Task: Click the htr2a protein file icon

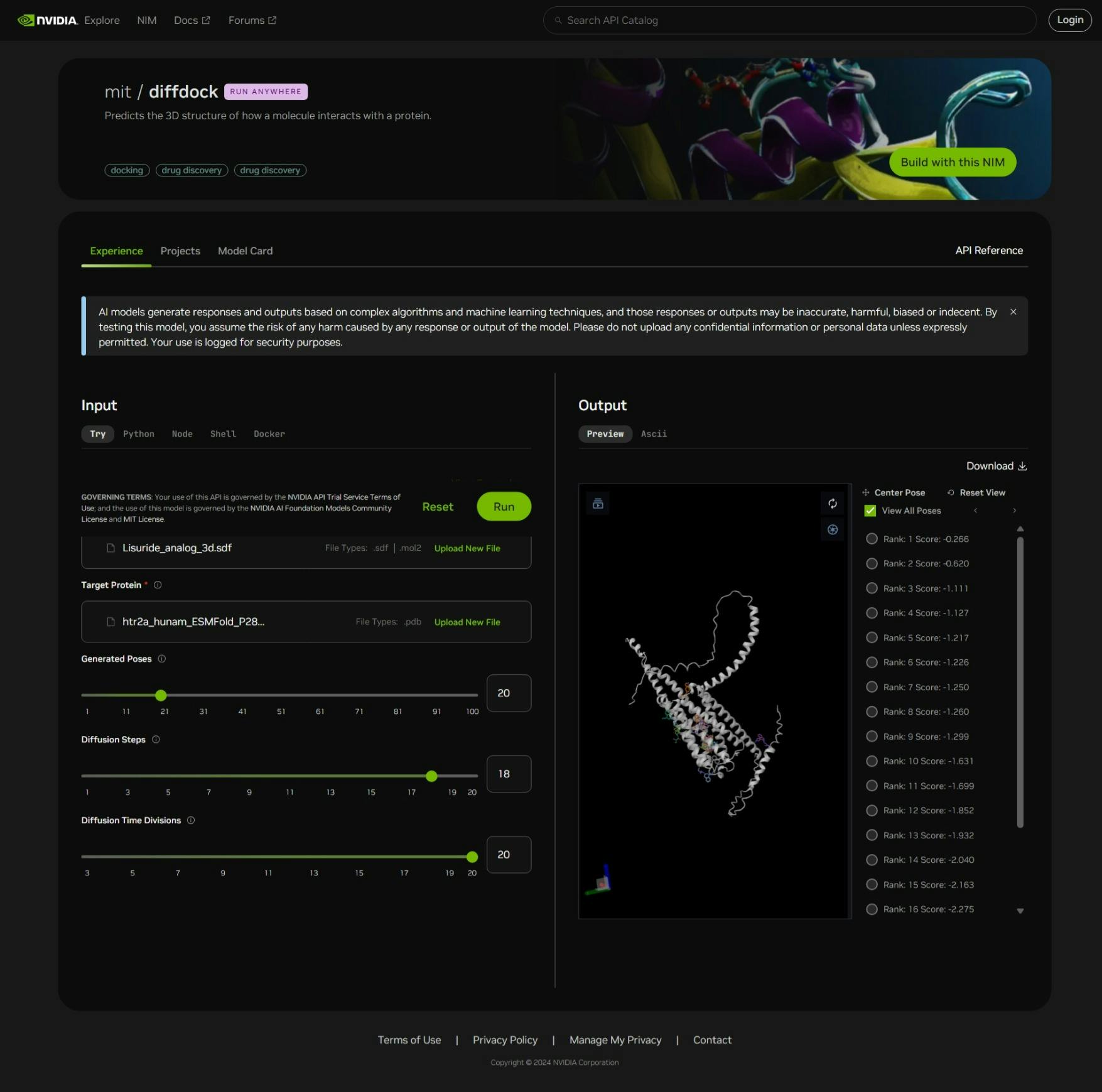Action: 111,622
